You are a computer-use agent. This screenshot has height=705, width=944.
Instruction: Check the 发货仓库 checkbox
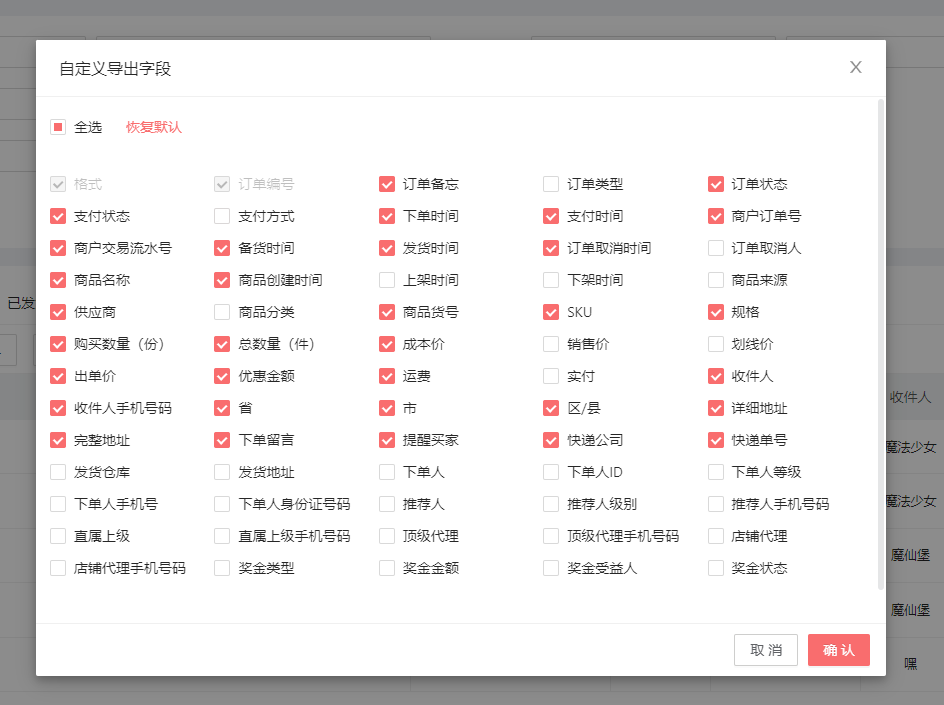tap(58, 472)
